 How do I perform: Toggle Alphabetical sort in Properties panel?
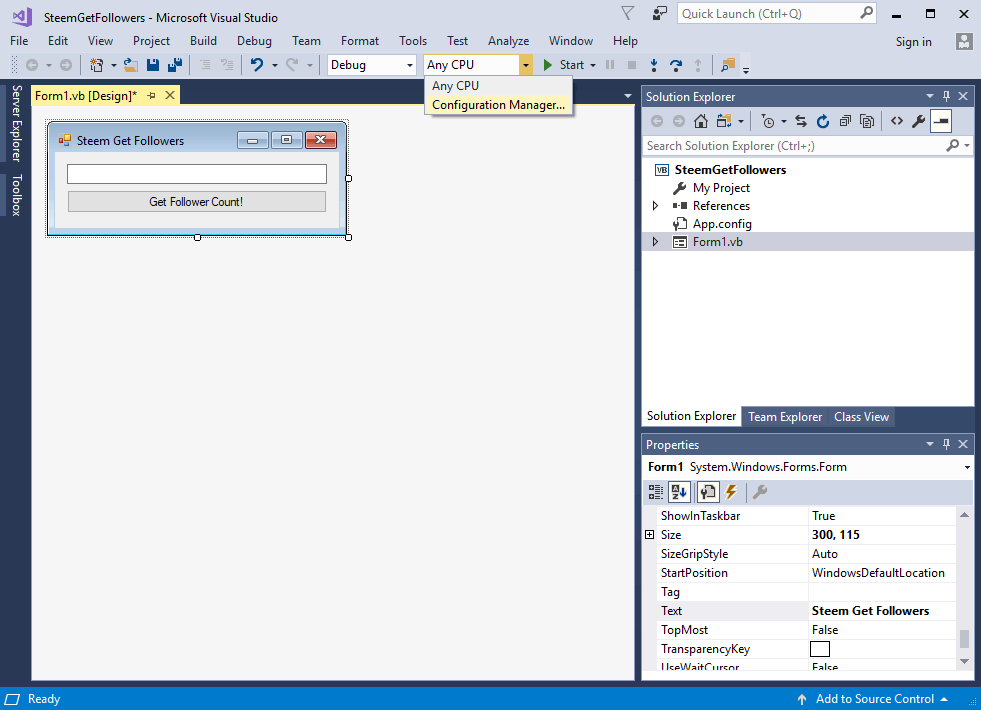point(679,492)
